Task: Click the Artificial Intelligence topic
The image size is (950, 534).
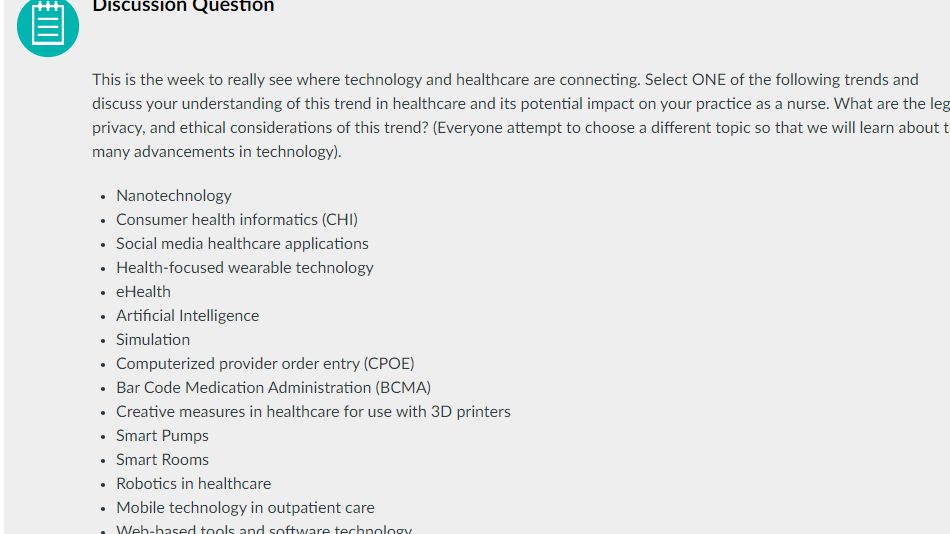Action: click(187, 315)
